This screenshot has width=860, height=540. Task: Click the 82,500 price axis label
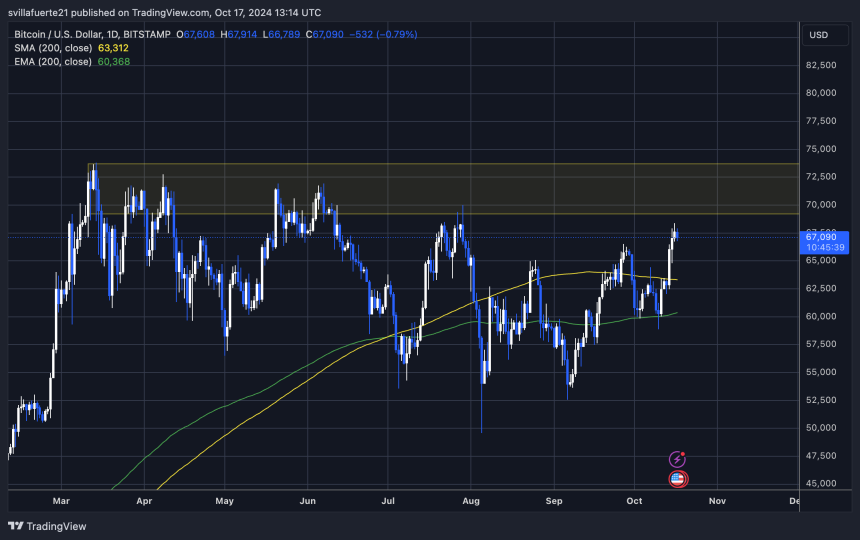pos(821,65)
